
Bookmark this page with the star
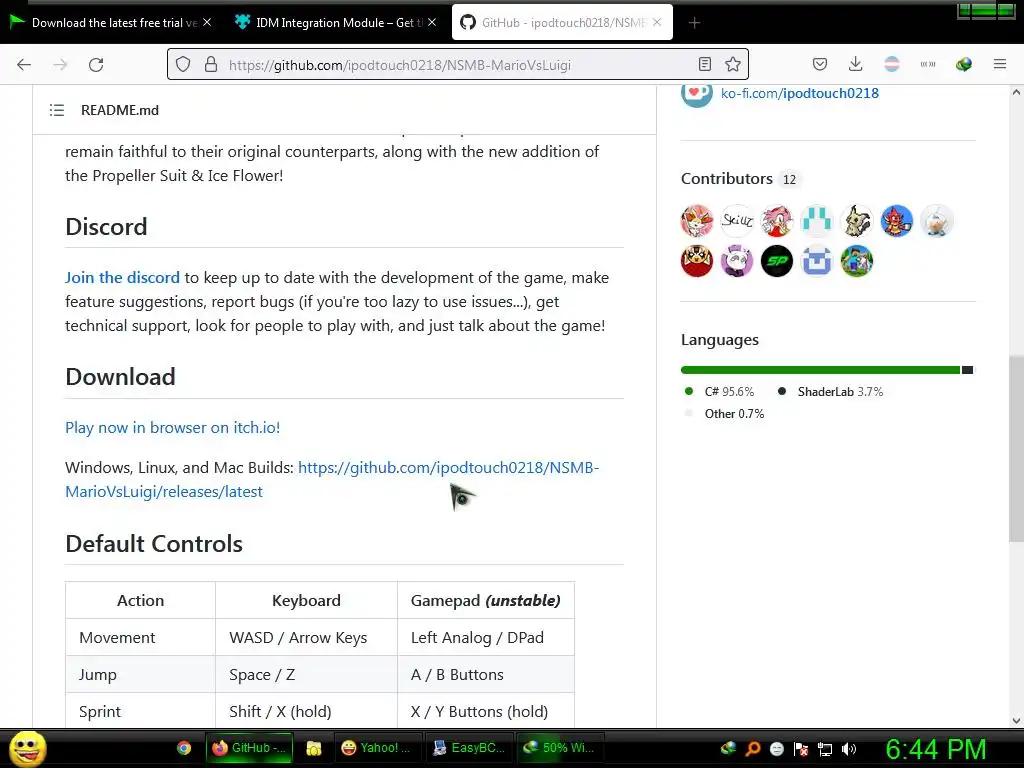(733, 64)
